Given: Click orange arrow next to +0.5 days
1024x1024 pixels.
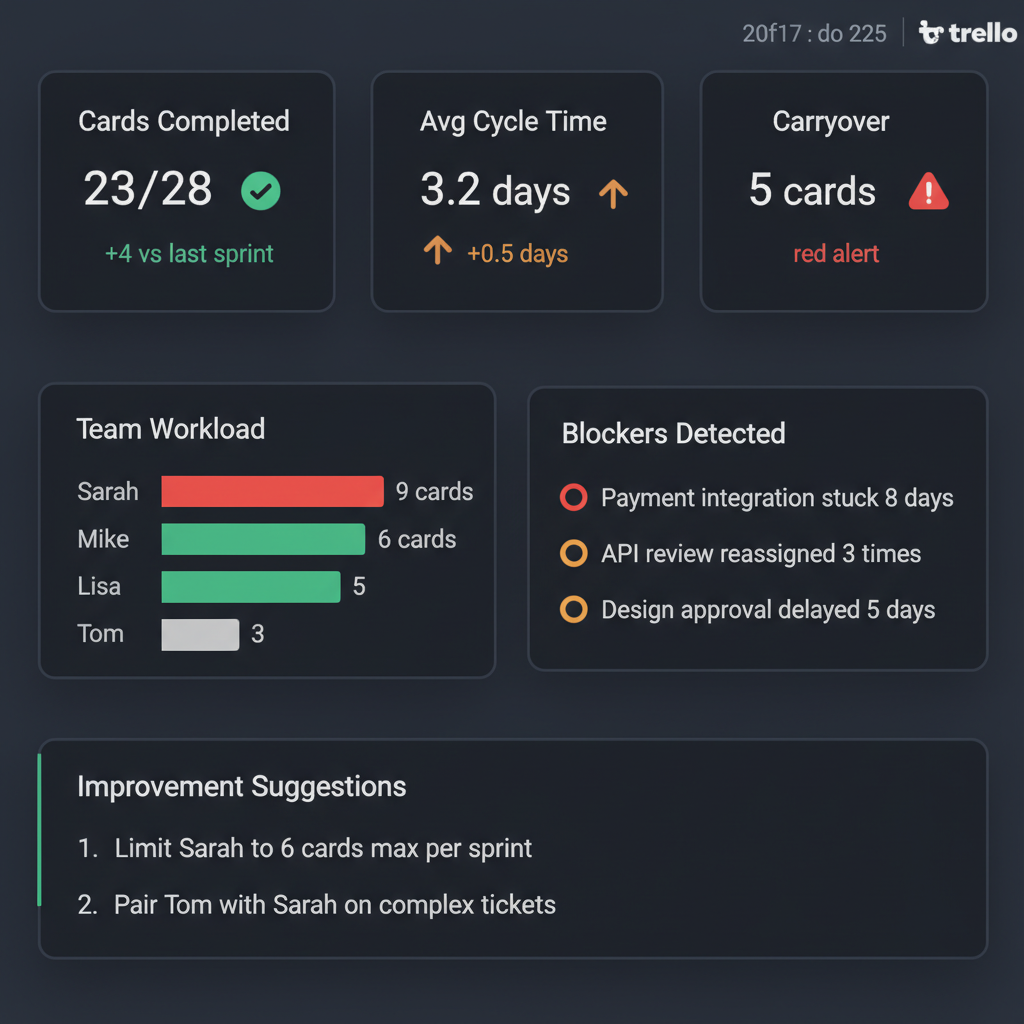Looking at the screenshot, I should (x=437, y=249).
